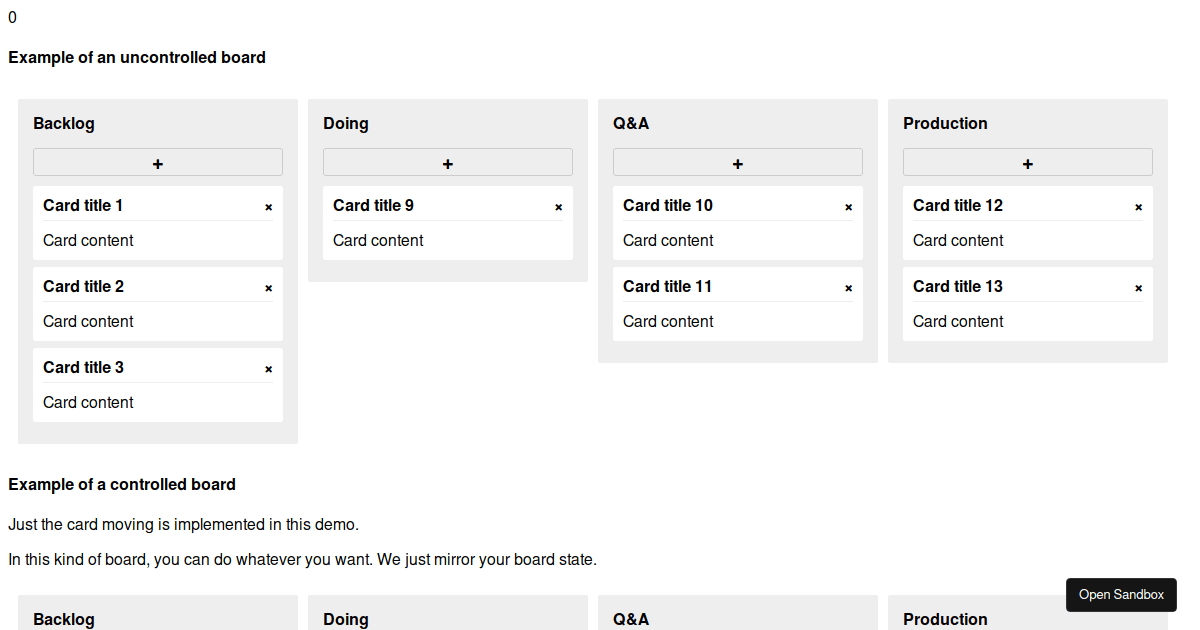Remove Card title 1 using its × icon
This screenshot has width=1200, height=630.
click(268, 206)
